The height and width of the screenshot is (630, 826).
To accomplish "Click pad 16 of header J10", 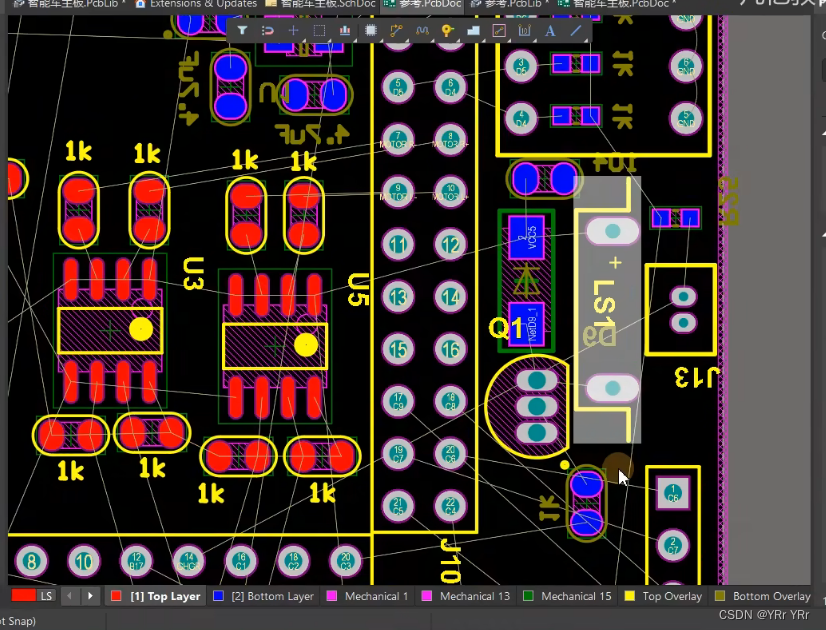I will [450, 349].
